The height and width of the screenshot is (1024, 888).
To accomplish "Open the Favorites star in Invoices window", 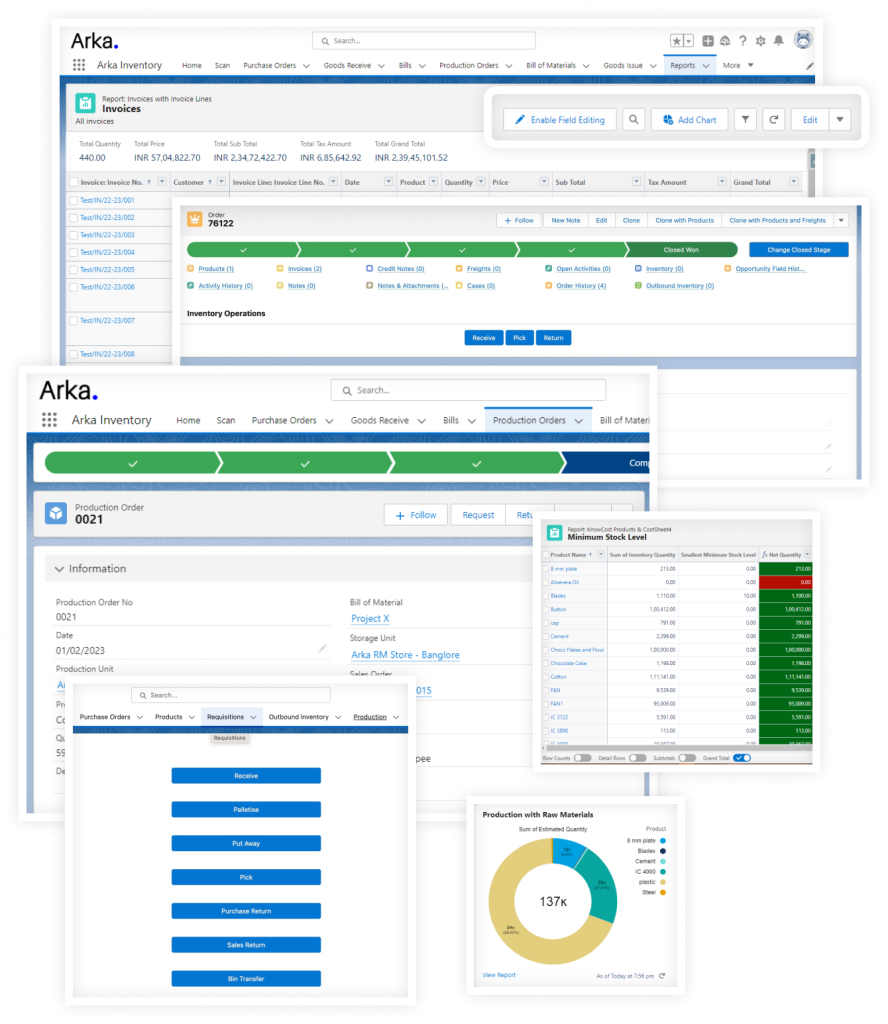I will pyautogui.click(x=676, y=41).
